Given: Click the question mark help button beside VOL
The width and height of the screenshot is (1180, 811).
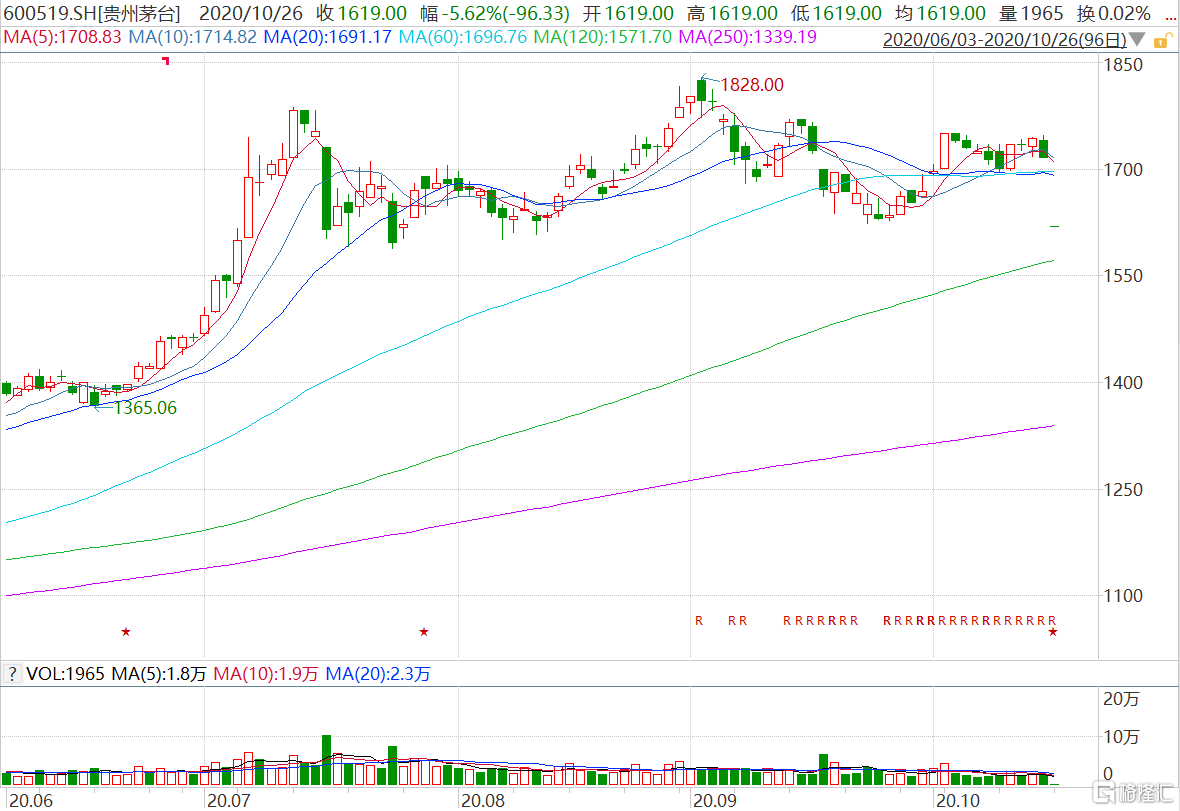Looking at the screenshot, I should (x=12, y=673).
